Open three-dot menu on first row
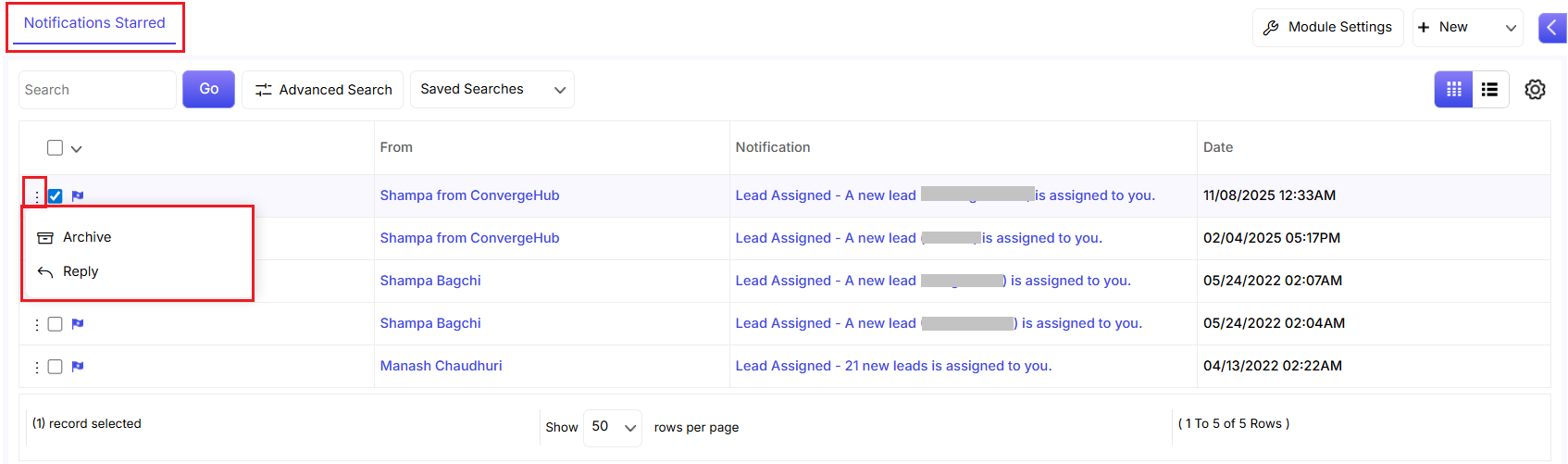 point(36,196)
